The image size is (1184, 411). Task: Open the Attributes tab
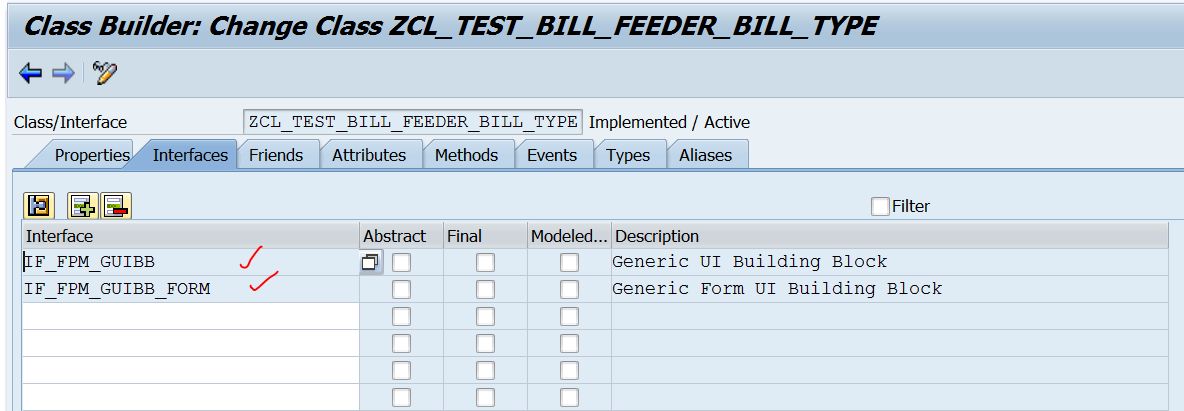(x=369, y=155)
